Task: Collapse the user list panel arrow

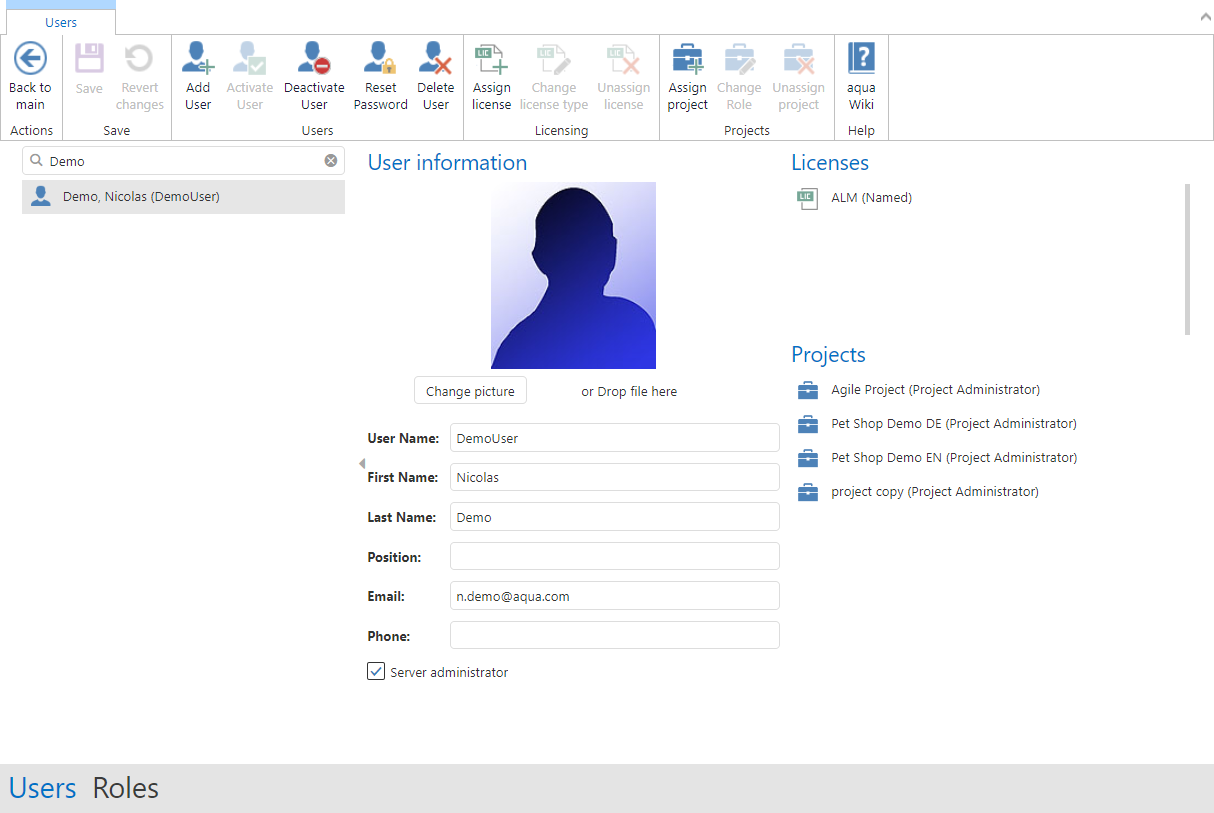Action: [361, 463]
